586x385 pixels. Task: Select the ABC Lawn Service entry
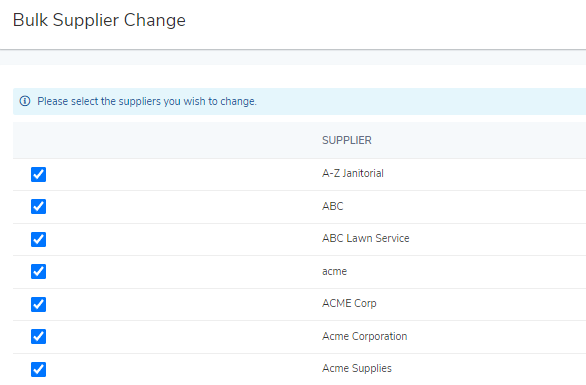[366, 238]
